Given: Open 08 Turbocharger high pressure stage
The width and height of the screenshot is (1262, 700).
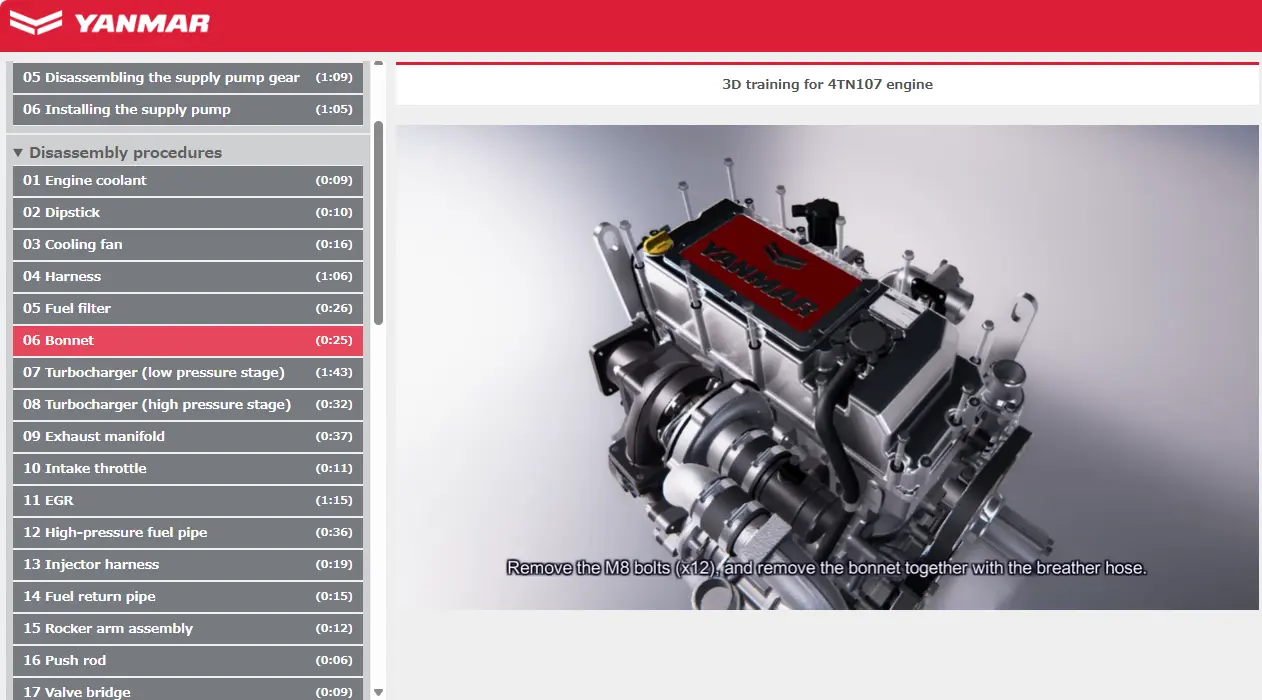Looking at the screenshot, I should (186, 404).
